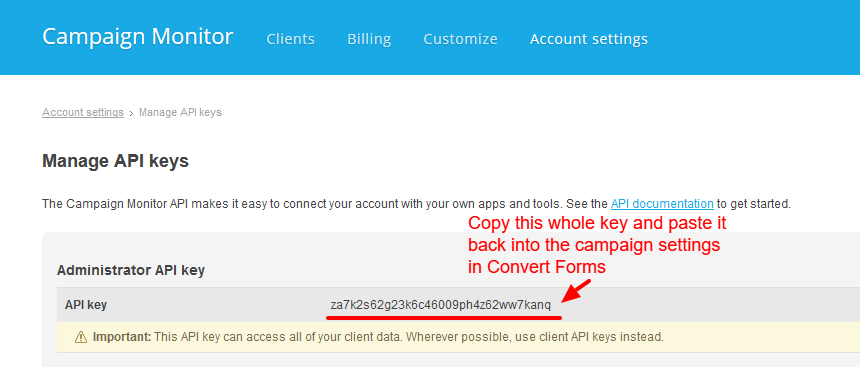The width and height of the screenshot is (860, 367).
Task: Click Manage API keys breadcrumb text
Action: (x=180, y=112)
